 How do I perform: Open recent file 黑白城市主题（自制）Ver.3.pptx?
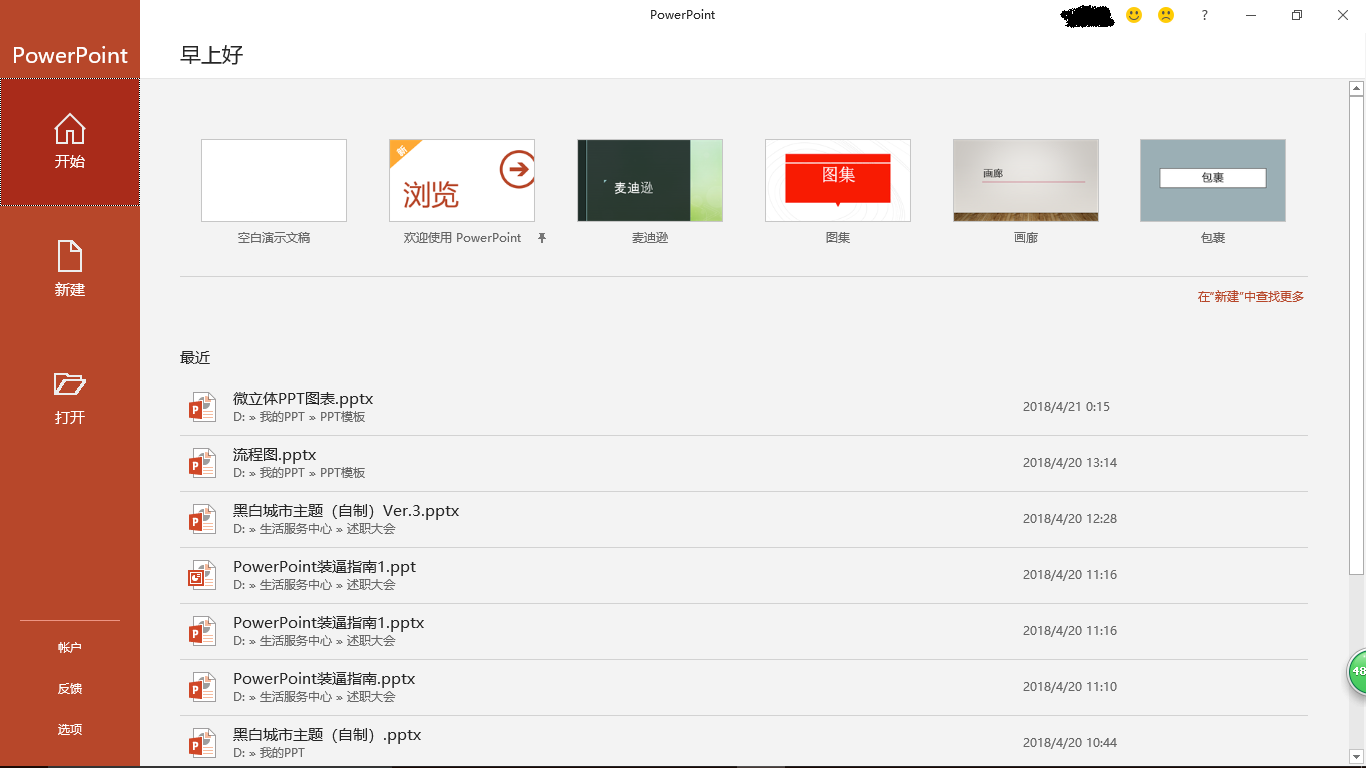pos(744,519)
